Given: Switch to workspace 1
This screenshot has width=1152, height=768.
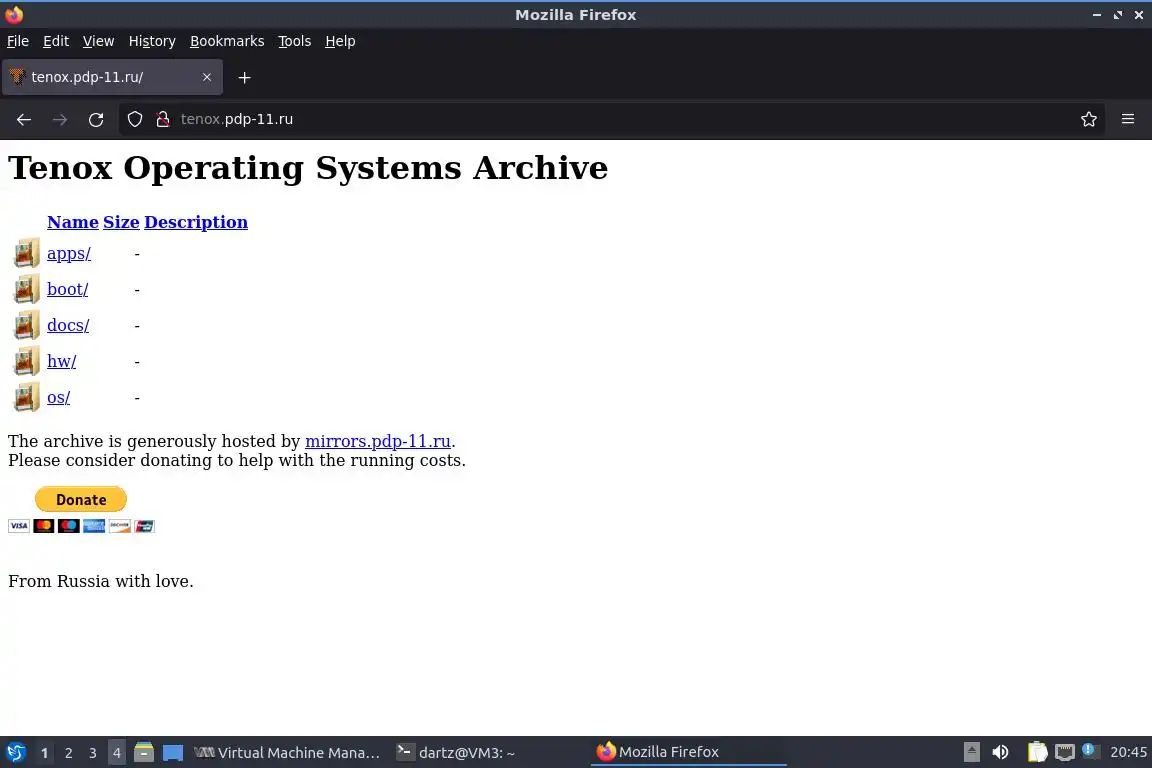Looking at the screenshot, I should tap(45, 753).
